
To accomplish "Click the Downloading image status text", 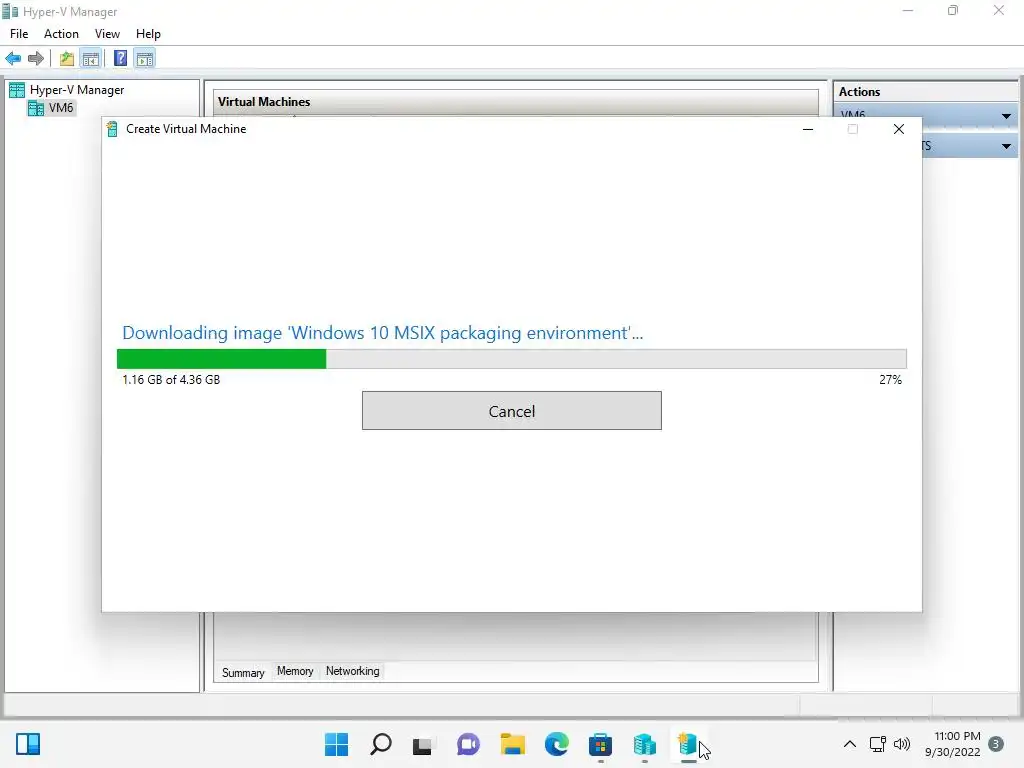I will (383, 333).
